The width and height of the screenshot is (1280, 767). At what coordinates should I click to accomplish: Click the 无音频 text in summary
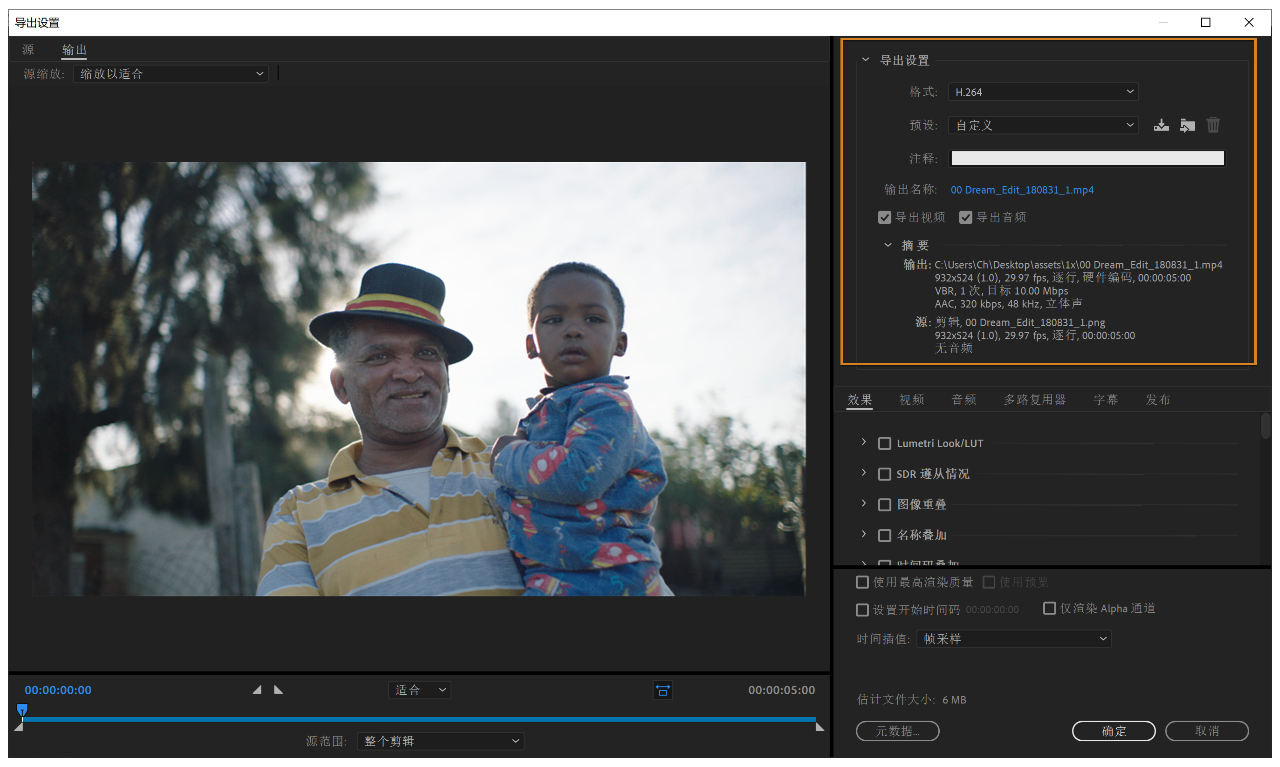click(953, 349)
